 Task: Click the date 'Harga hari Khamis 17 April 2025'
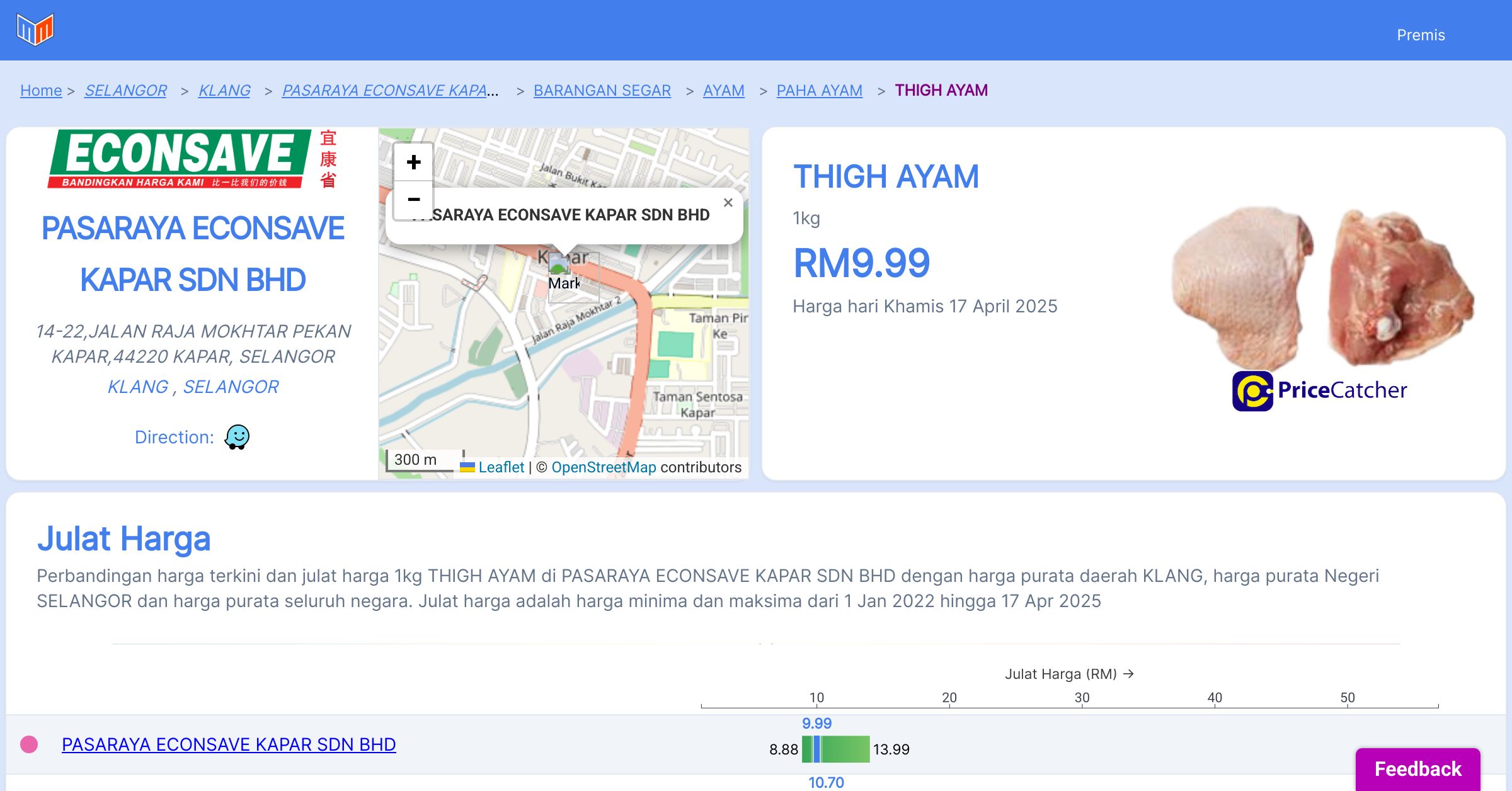click(925, 306)
